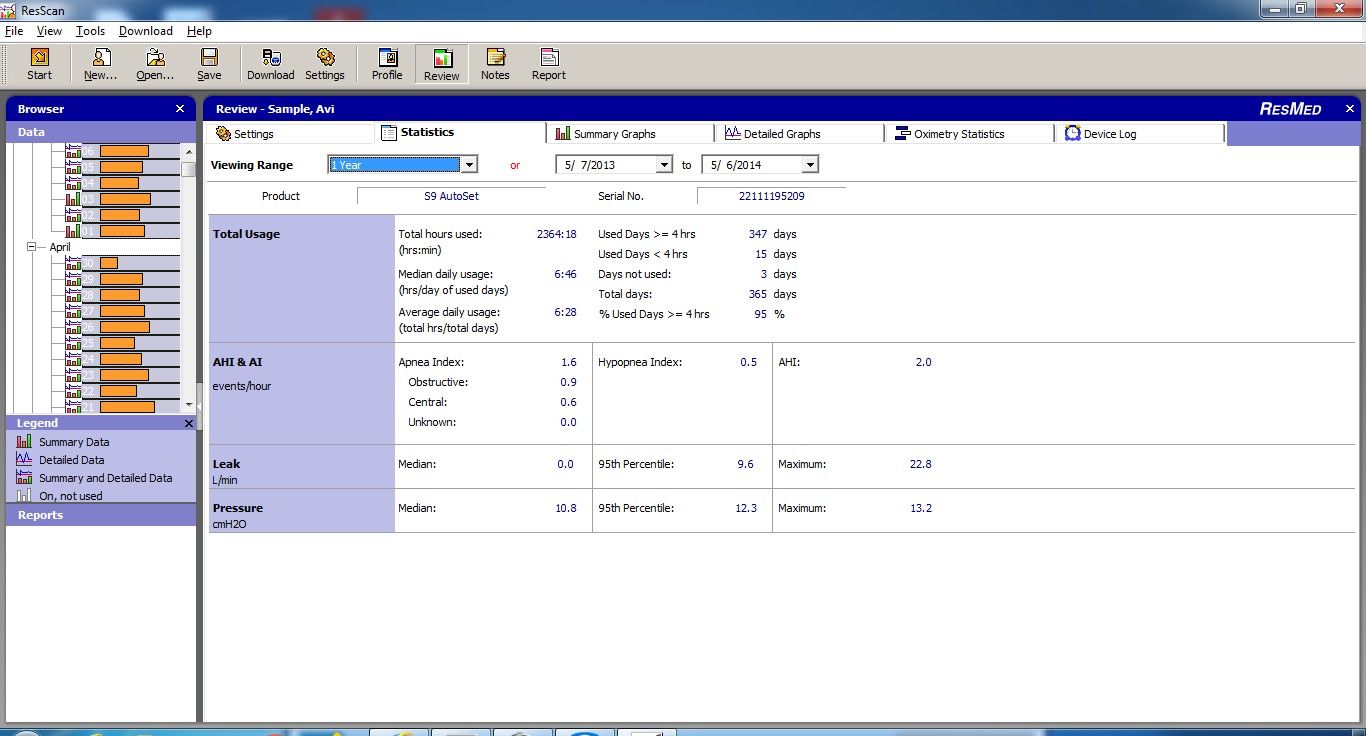
Task: Click the Data section header
Action: pos(101,132)
